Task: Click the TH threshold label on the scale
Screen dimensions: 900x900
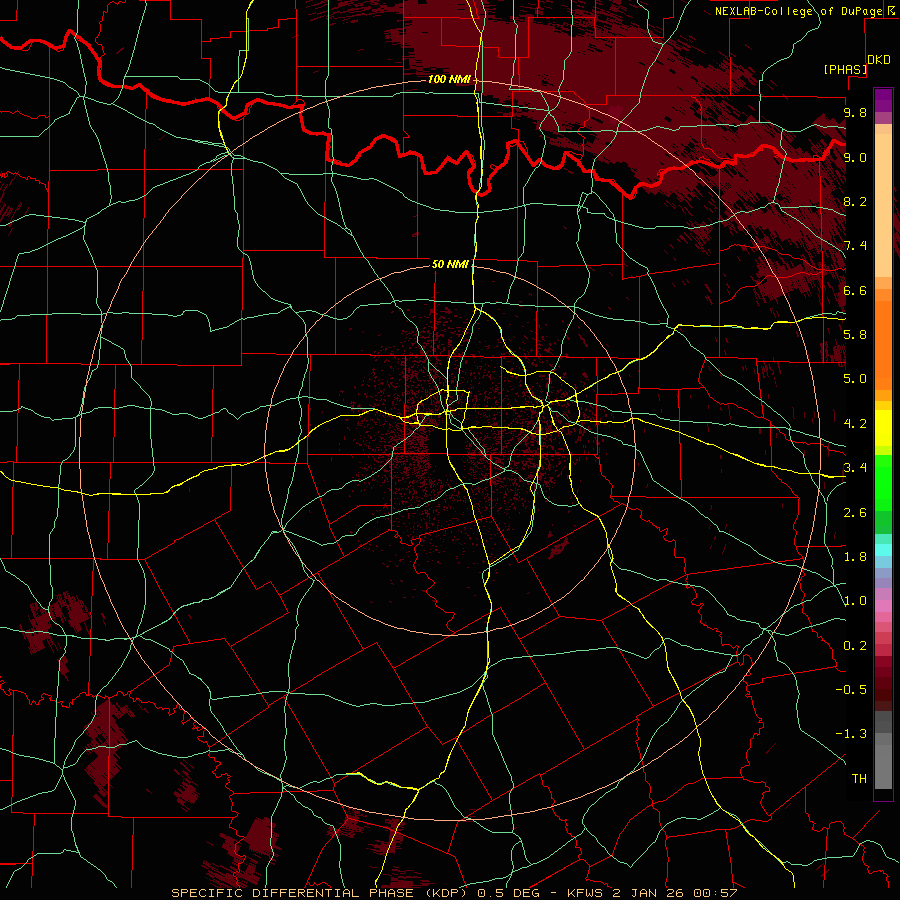Action: [x=859, y=779]
